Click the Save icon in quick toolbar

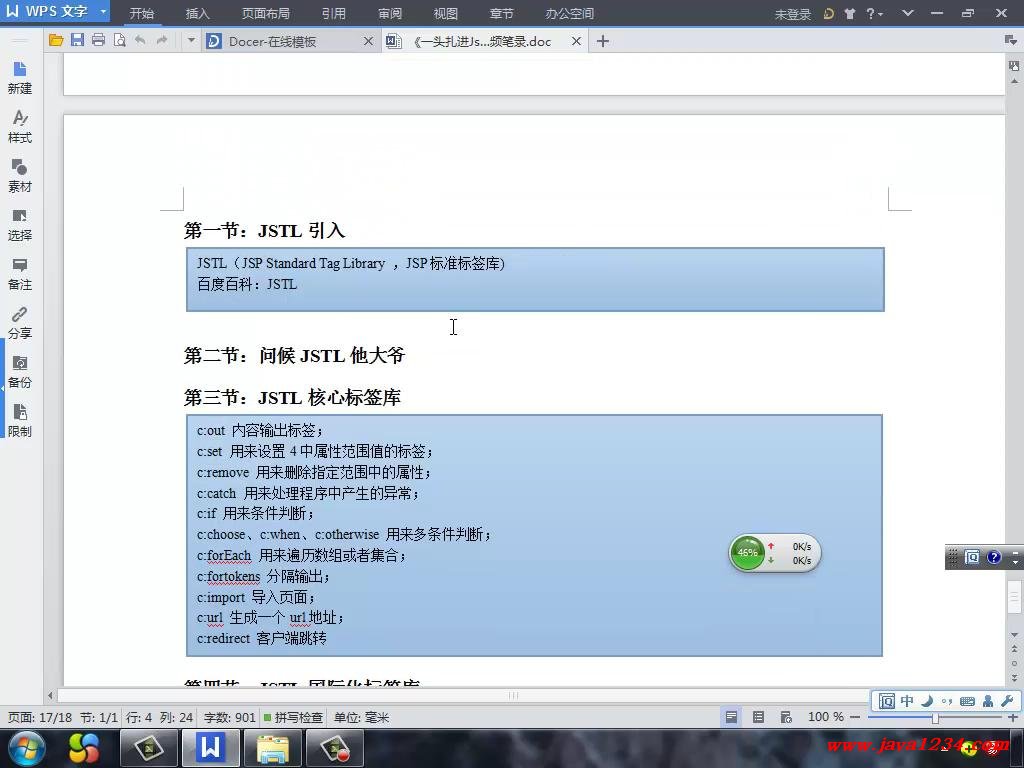point(77,41)
